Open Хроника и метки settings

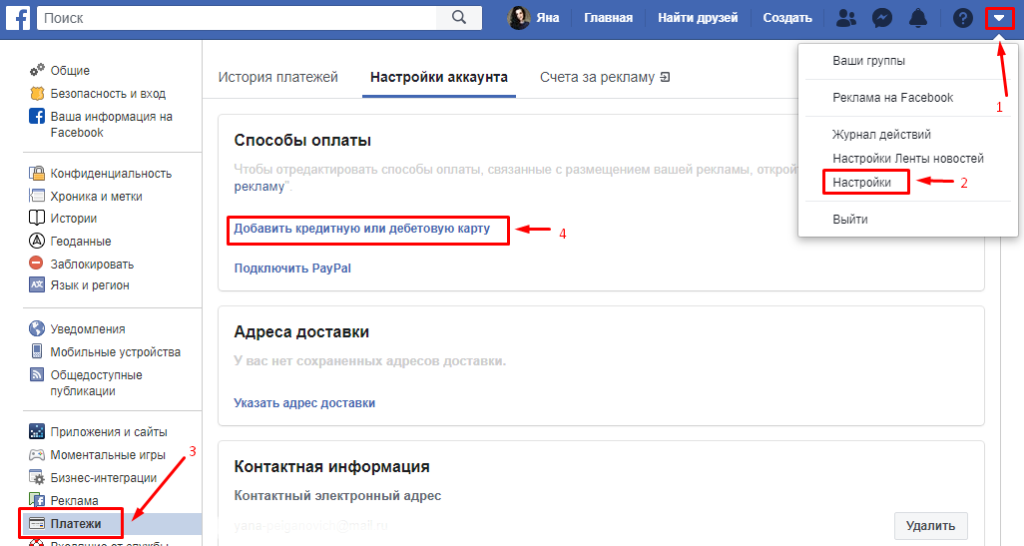pos(96,196)
